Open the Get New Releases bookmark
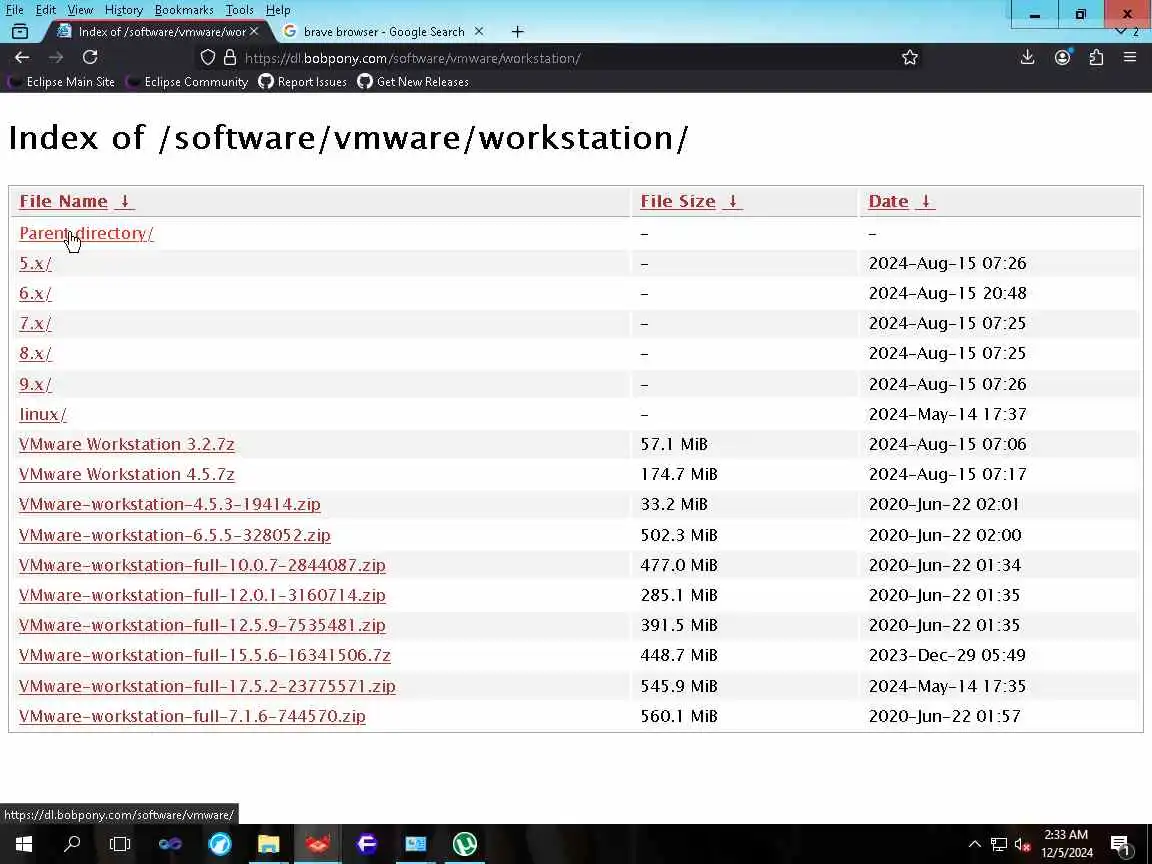Viewport: 1152px width, 864px height. pos(413,82)
